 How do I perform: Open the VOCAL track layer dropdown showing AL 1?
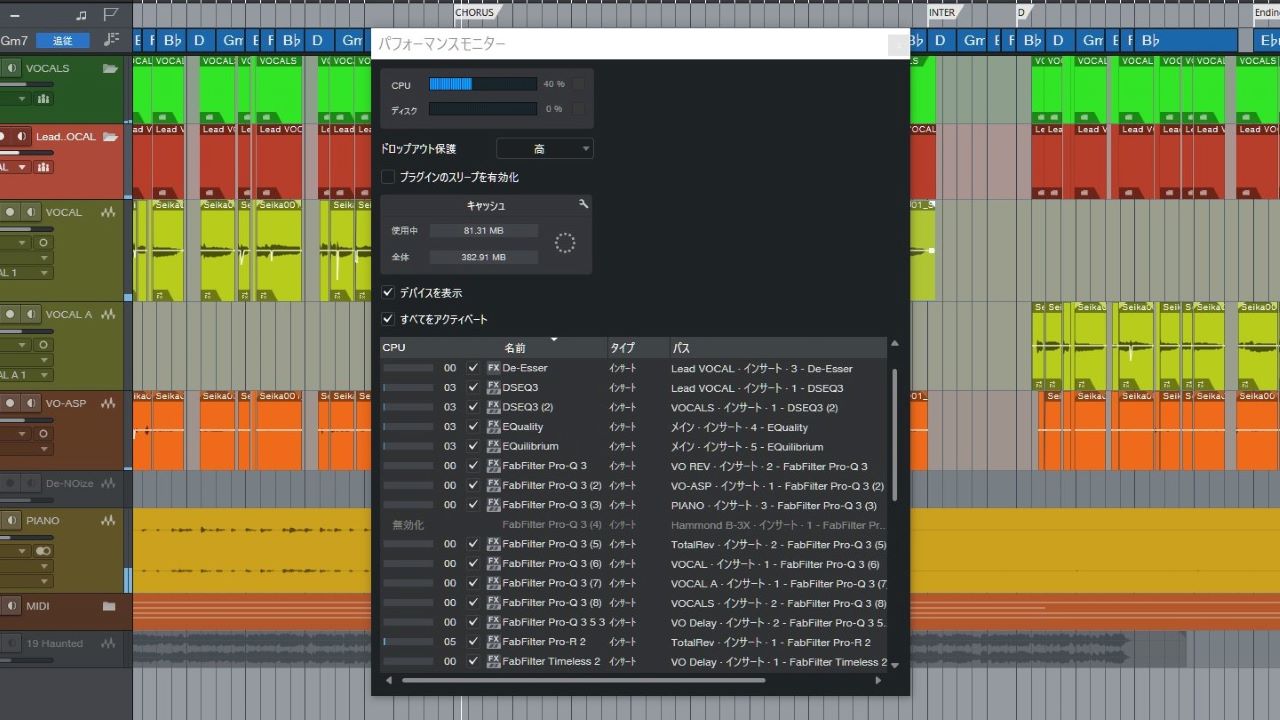coord(26,273)
